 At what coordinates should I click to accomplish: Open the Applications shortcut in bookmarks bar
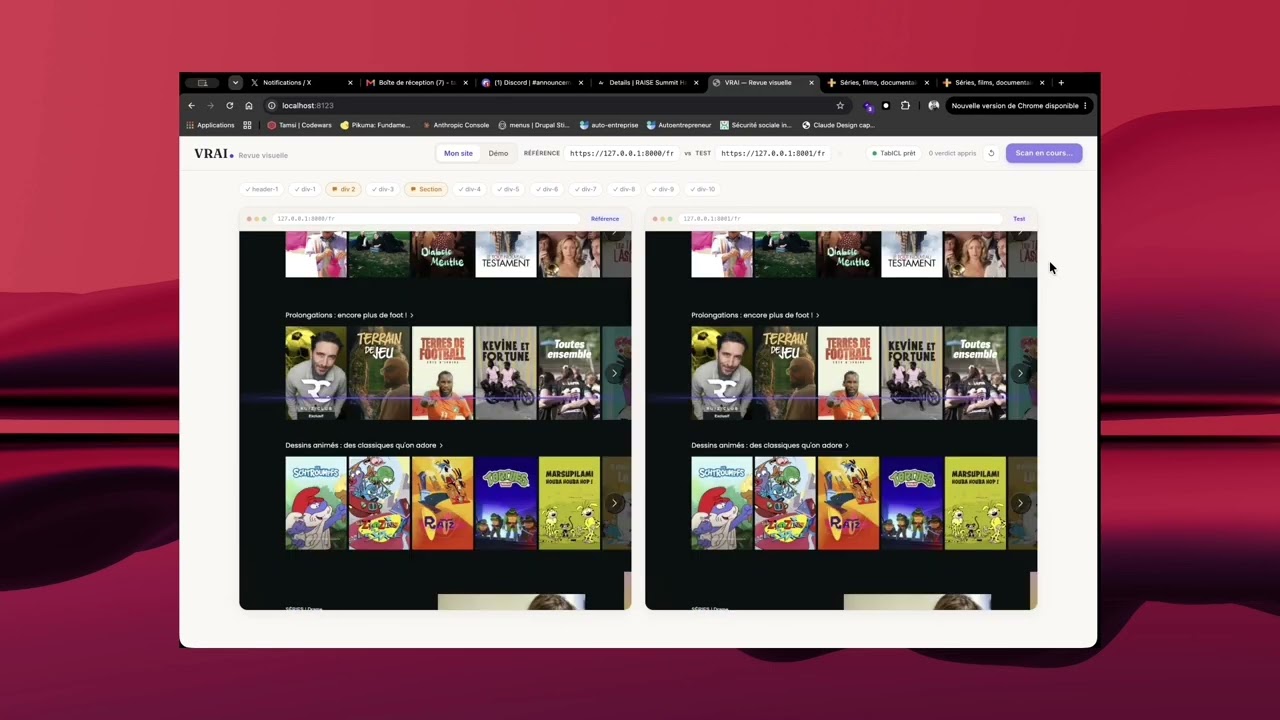click(x=210, y=125)
